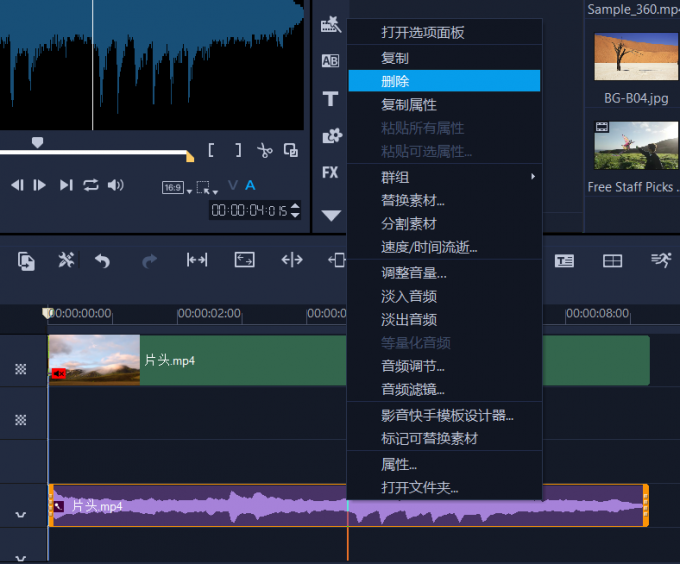This screenshot has height=564, width=680.
Task: Open the split screen template creator
Action: click(612, 261)
